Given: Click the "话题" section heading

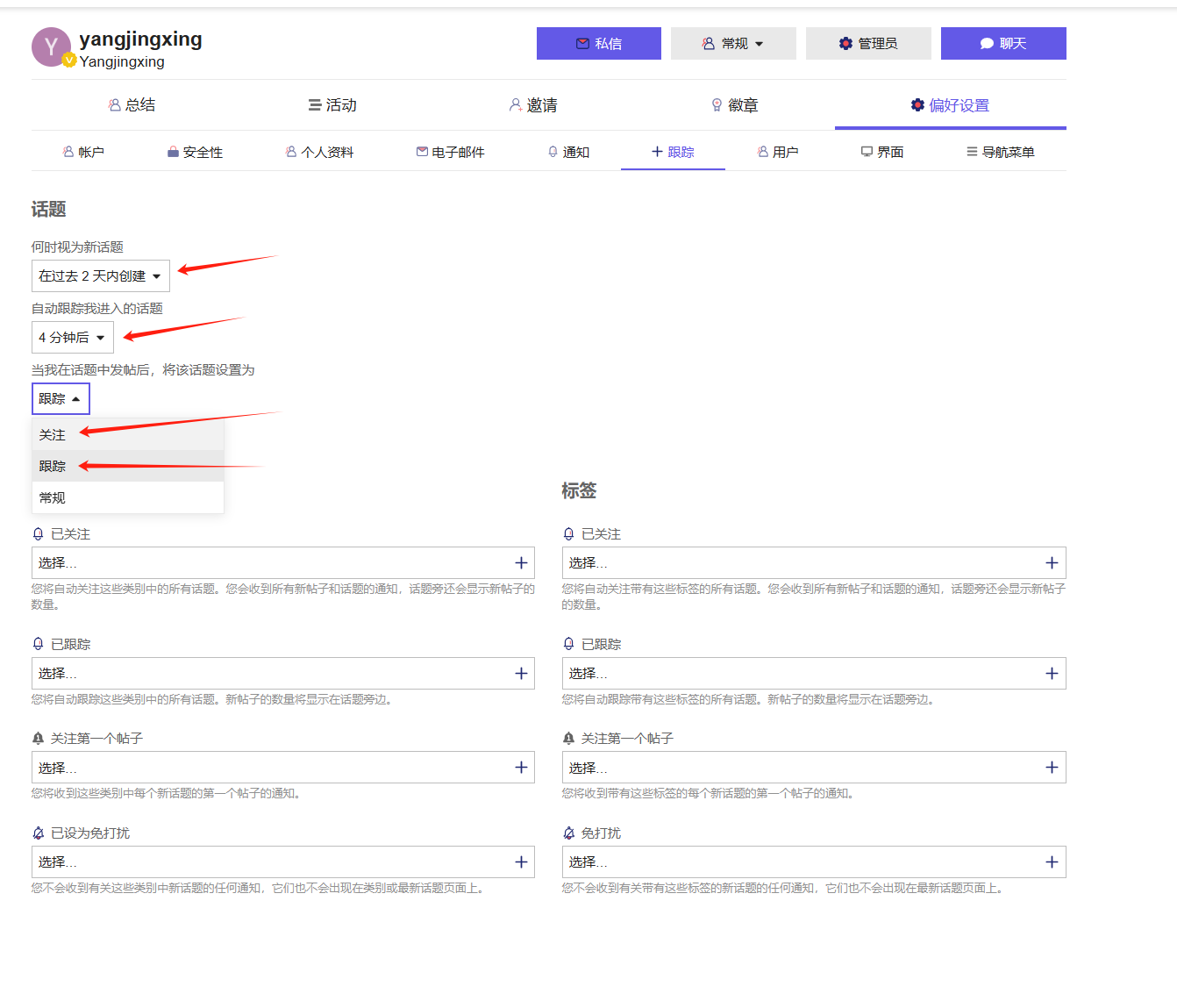Looking at the screenshot, I should pos(49,209).
